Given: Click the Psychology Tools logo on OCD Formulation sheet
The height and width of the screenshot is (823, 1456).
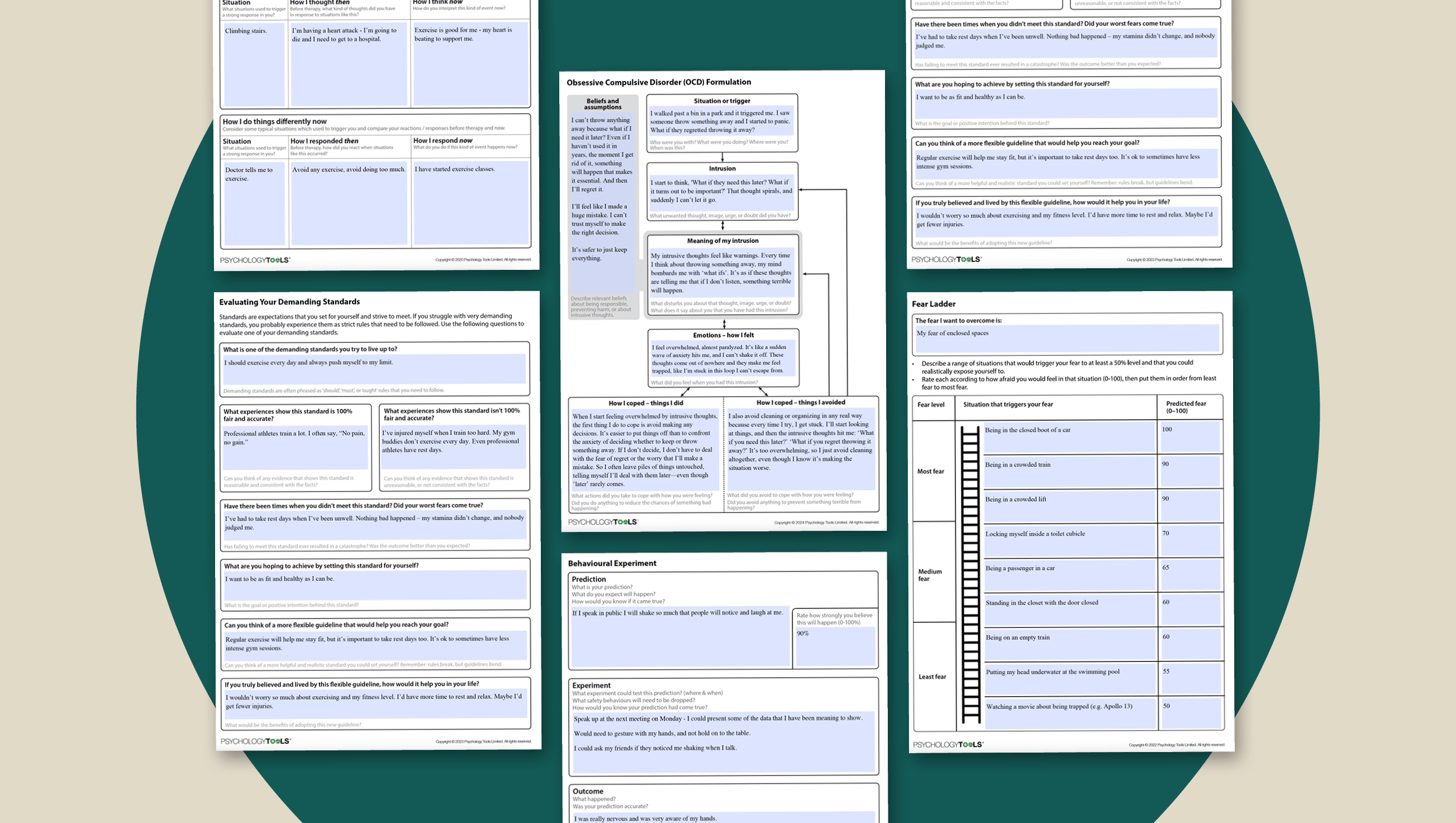Looking at the screenshot, I should click(x=602, y=522).
